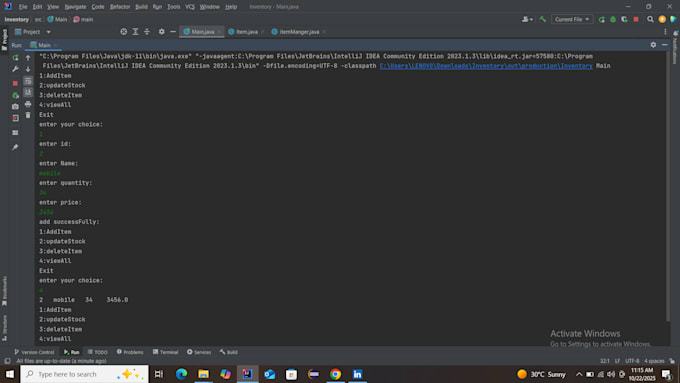The width and height of the screenshot is (680, 383).
Task: Collapse all in Project toolbar
Action: click(147, 32)
